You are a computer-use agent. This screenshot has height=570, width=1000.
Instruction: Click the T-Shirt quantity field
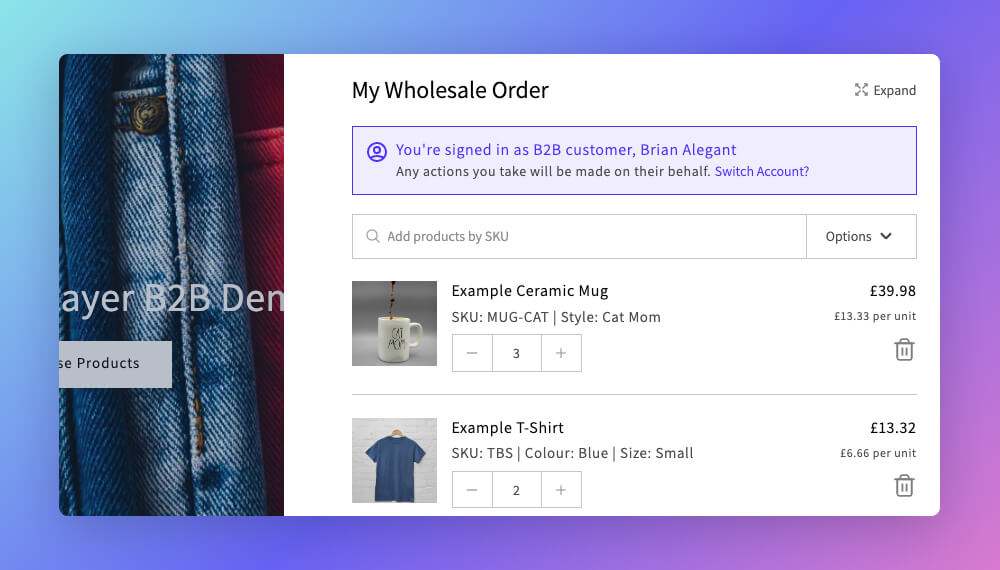pyautogui.click(x=517, y=490)
